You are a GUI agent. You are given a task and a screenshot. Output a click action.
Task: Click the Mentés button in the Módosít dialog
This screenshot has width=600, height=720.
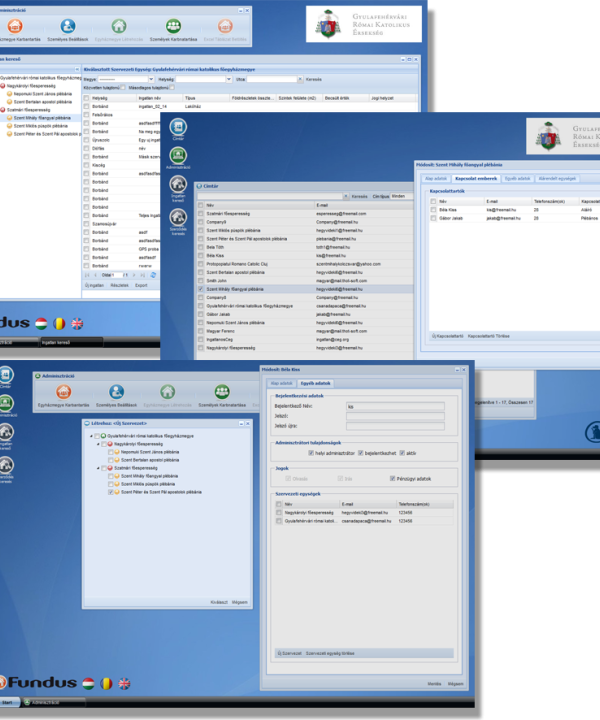(x=434, y=684)
